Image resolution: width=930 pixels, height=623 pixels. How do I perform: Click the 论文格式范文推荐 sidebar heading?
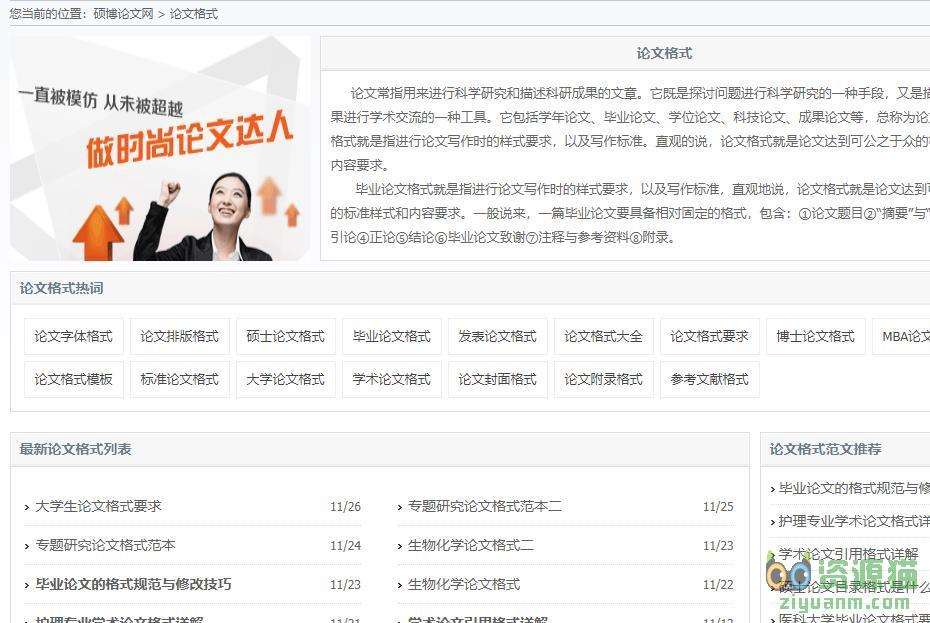(x=826, y=449)
